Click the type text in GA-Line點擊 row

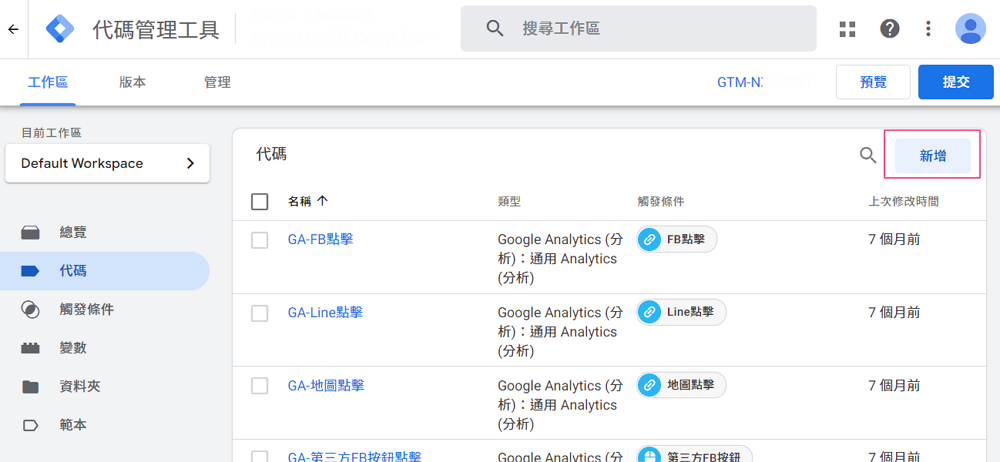[x=560, y=332]
